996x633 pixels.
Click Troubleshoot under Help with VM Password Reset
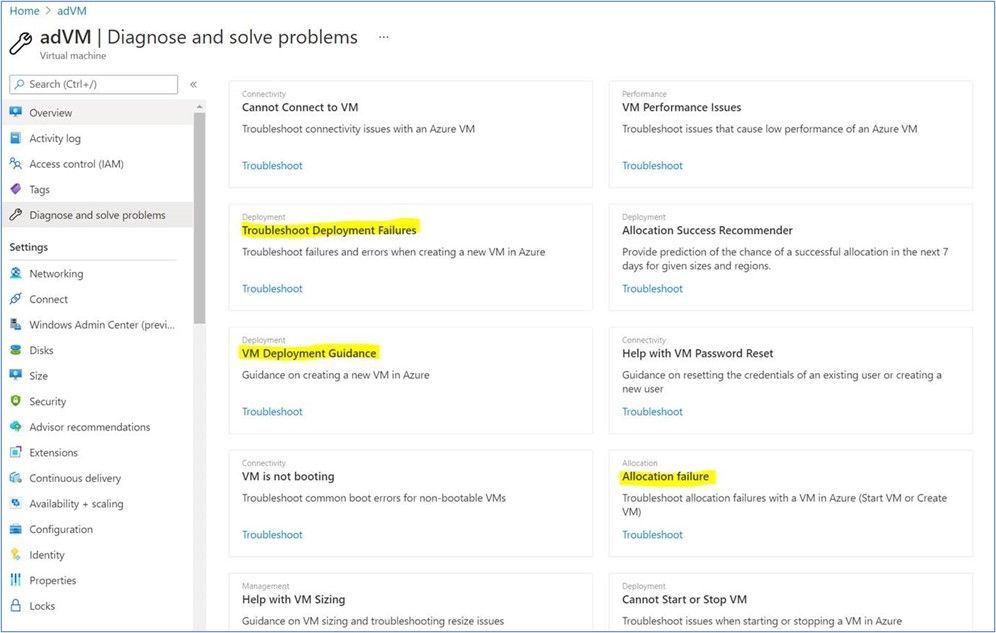[x=652, y=411]
